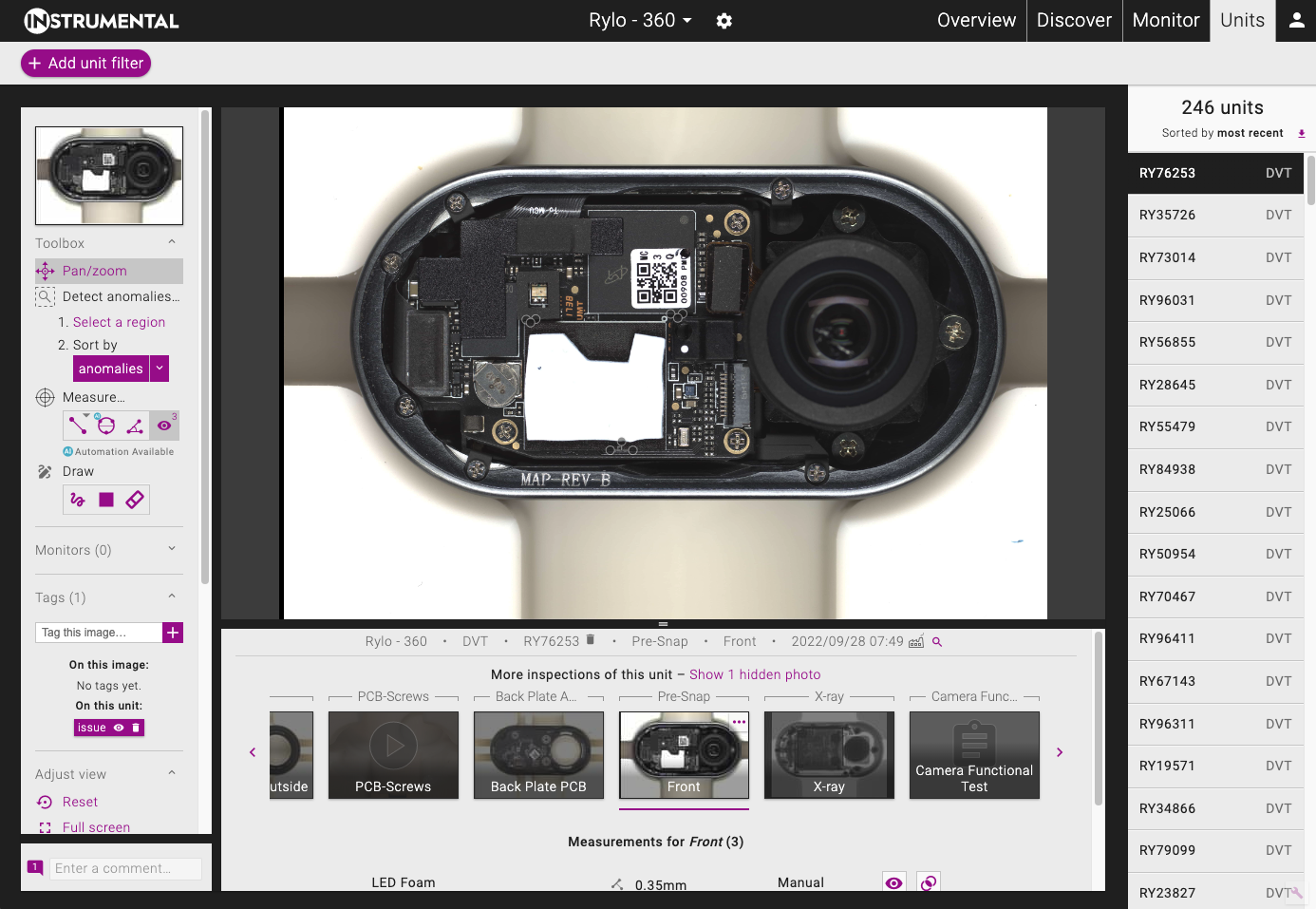Switch to the Discover tab
This screenshot has height=909, width=1316.
[1073, 21]
